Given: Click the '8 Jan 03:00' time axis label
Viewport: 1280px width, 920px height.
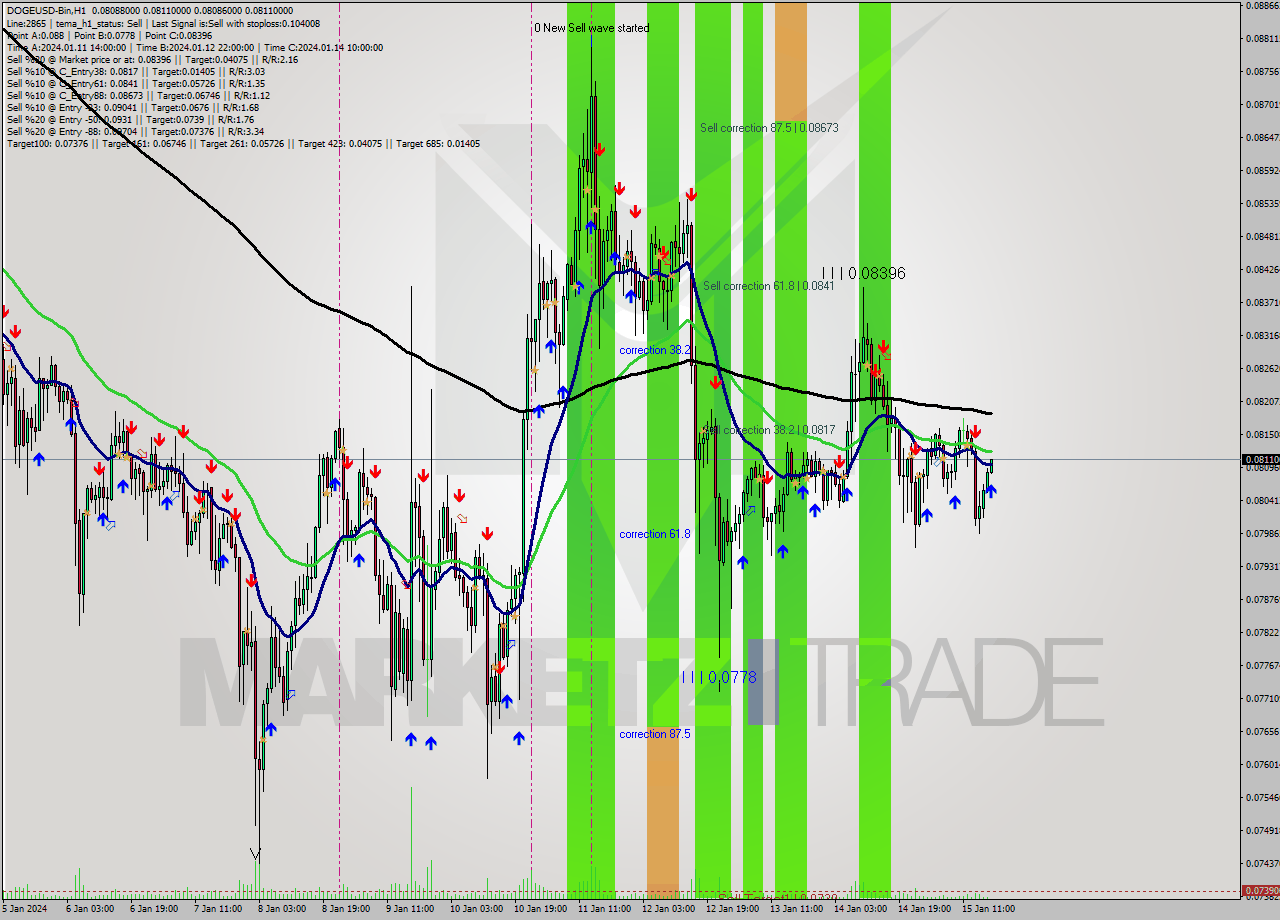Looking at the screenshot, I should pyautogui.click(x=282, y=909).
